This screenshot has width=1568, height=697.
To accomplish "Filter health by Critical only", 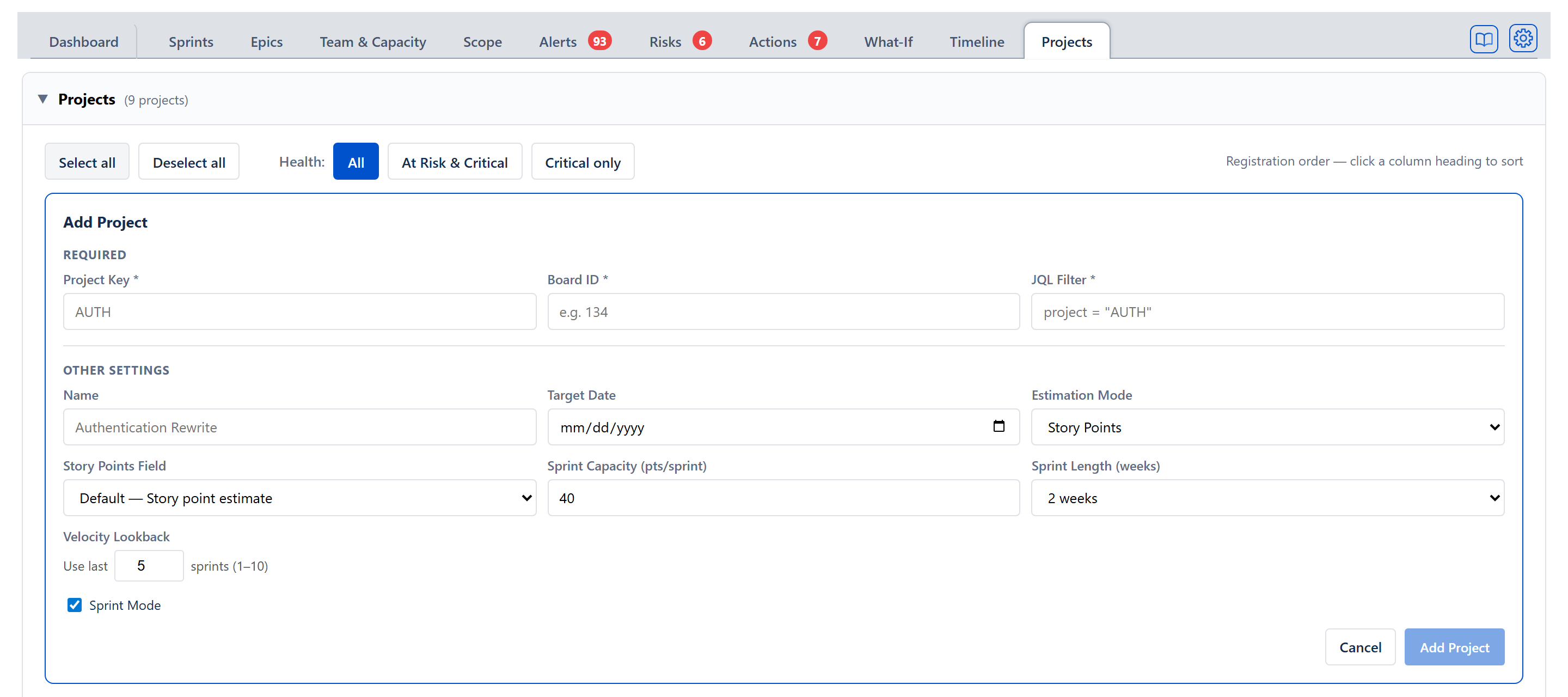I will (x=583, y=162).
